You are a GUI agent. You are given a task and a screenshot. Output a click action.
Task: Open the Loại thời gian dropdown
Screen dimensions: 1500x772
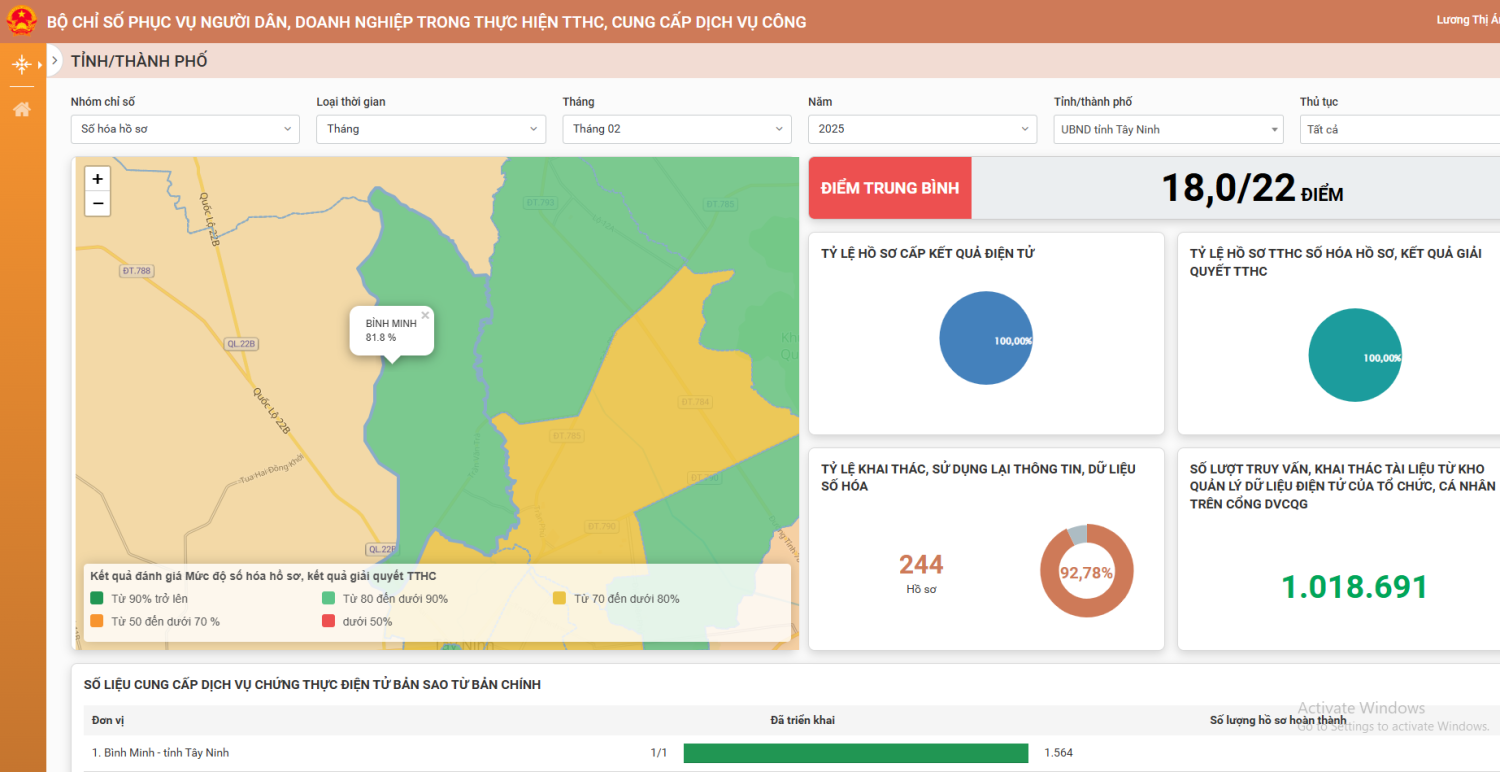coord(431,129)
